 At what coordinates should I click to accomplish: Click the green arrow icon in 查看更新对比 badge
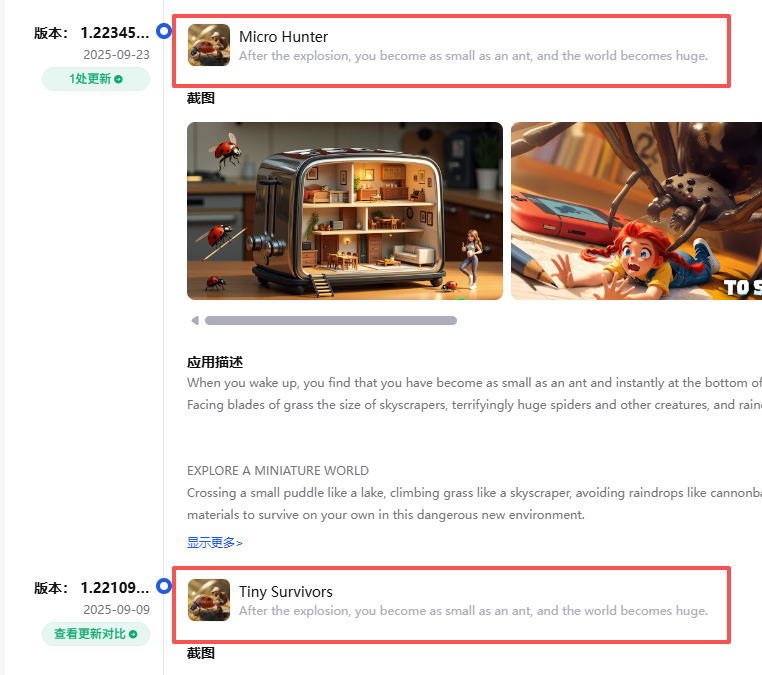click(x=133, y=634)
